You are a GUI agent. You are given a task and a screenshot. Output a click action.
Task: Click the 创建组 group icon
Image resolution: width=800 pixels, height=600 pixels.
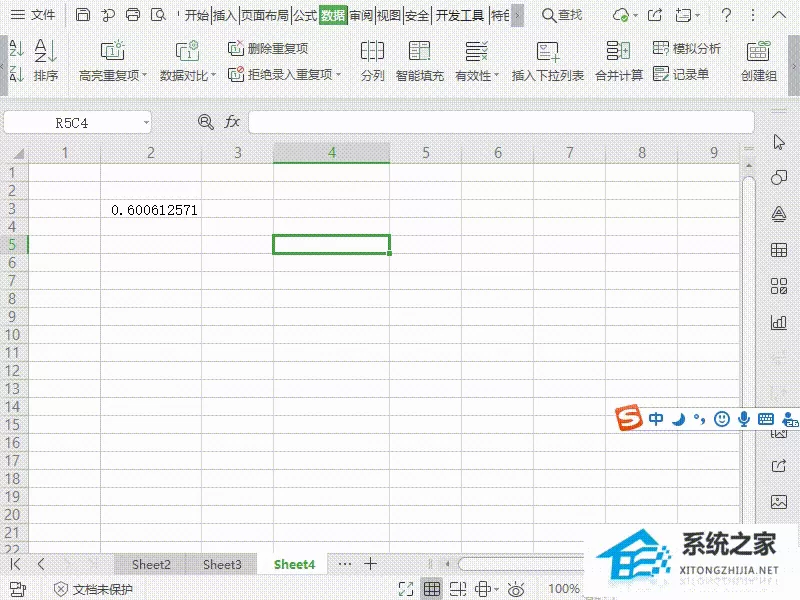tap(759, 51)
